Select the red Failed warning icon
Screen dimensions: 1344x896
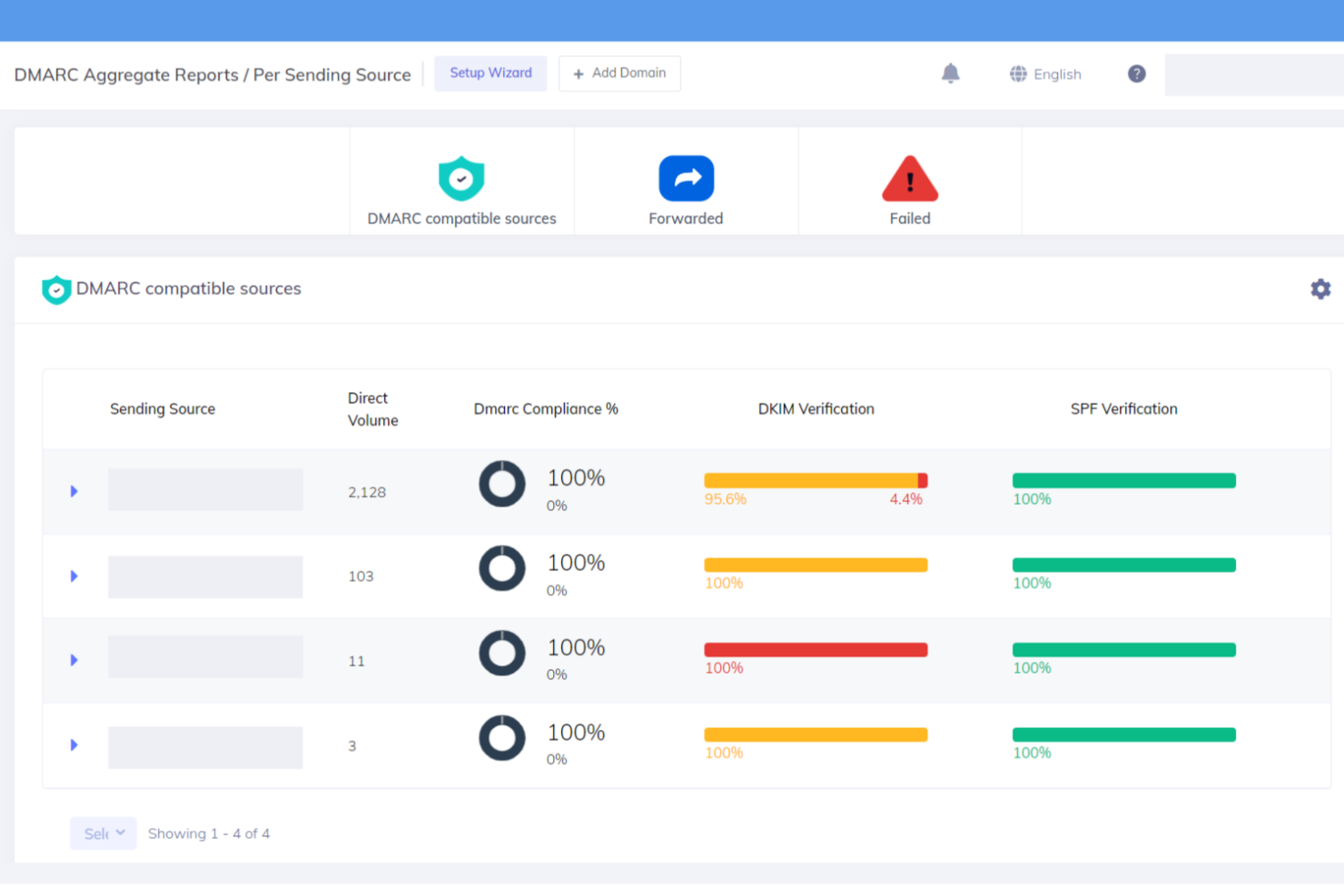[x=910, y=178]
